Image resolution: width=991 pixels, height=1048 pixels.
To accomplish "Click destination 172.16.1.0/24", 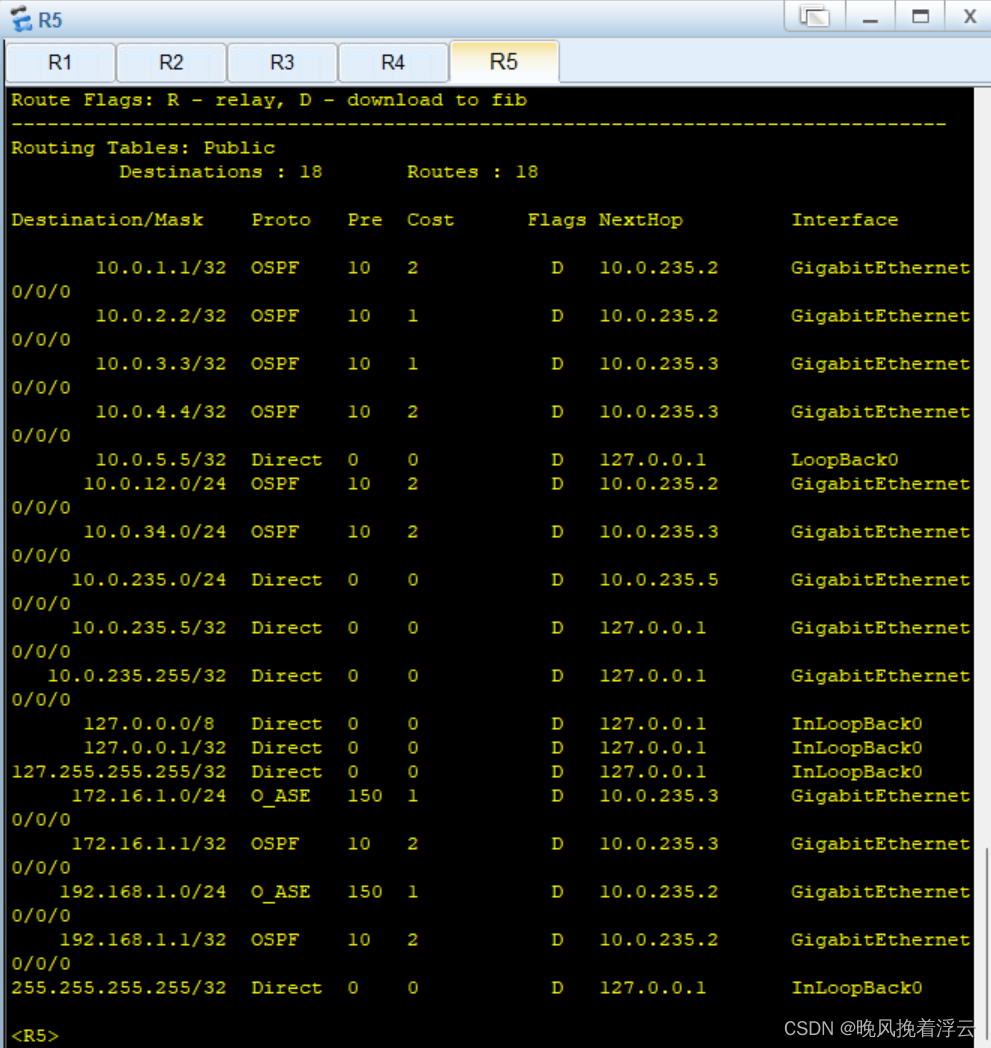I will pos(149,795).
